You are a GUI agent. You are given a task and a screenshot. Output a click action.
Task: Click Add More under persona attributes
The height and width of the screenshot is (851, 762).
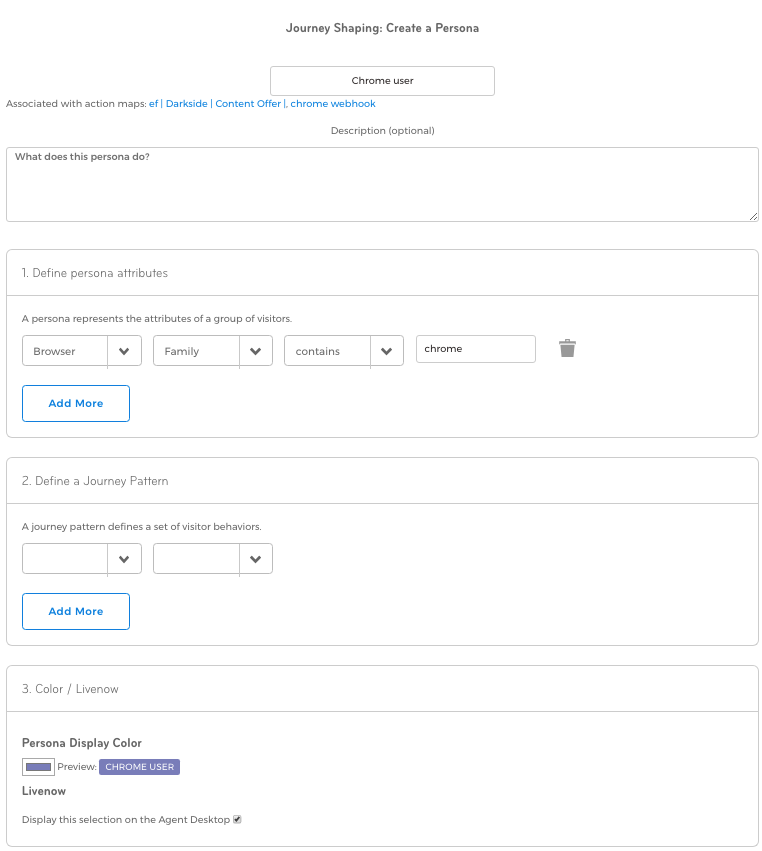[x=76, y=403]
